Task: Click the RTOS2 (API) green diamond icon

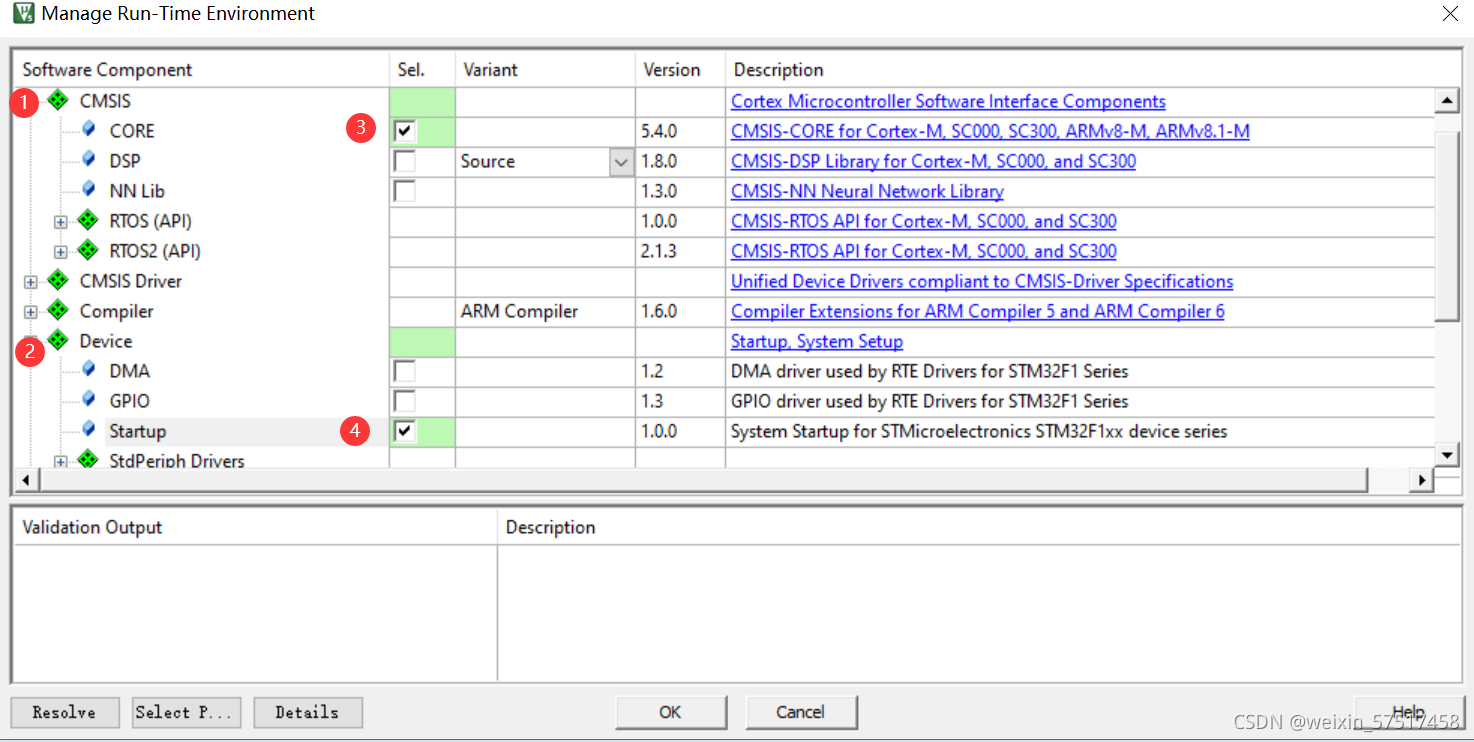Action: 88,250
